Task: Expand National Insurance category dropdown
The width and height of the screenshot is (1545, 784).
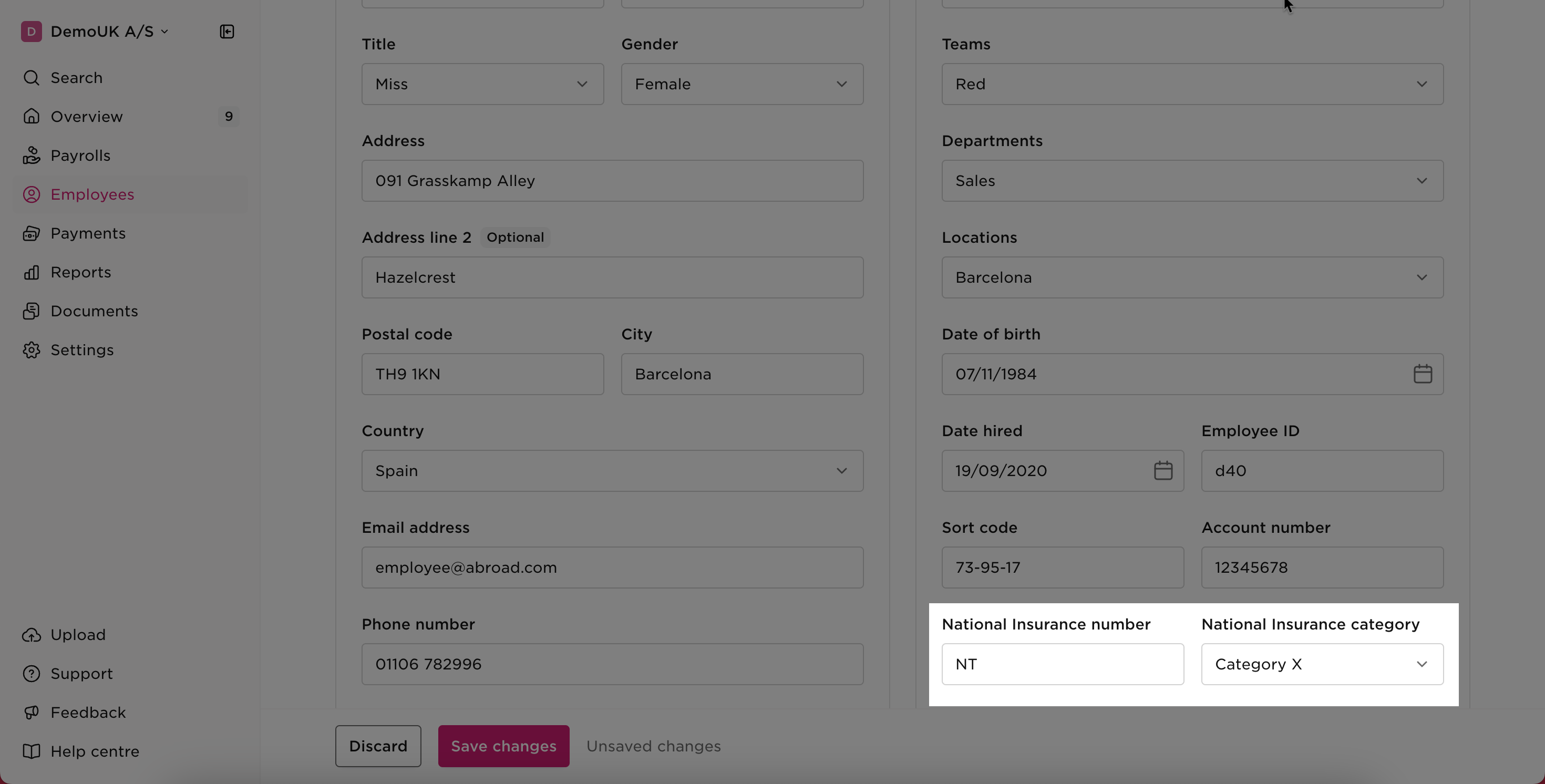Action: pos(1321,664)
